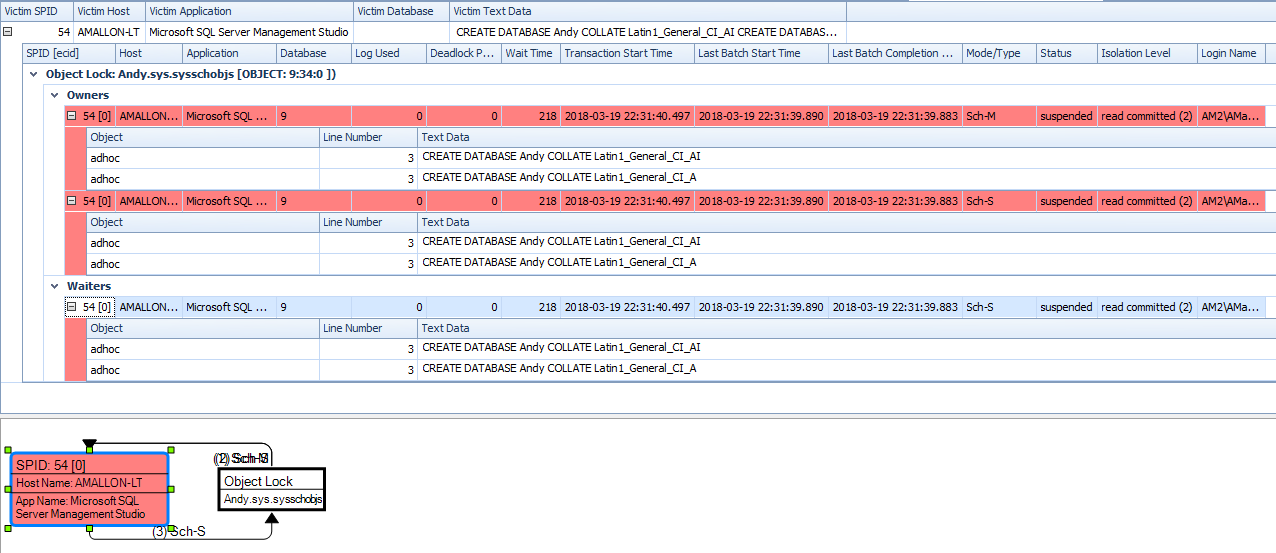Click Text Data header in Waiters detail grid
Image resolution: width=1276 pixels, height=553 pixels.
846,328
